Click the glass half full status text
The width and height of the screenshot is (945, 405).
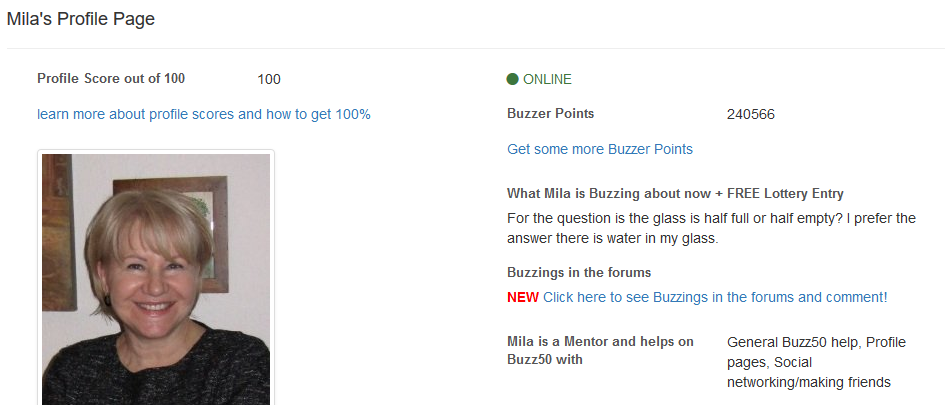(x=711, y=228)
